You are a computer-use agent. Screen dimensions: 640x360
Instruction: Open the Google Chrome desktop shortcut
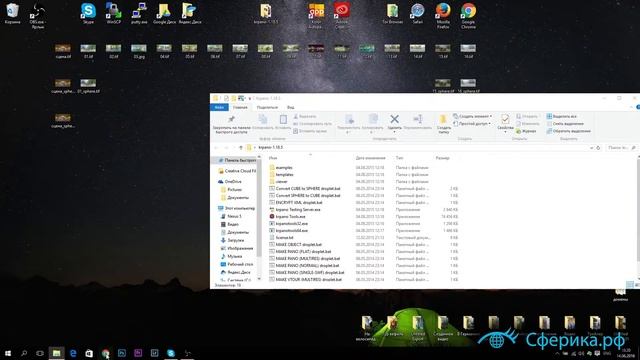point(468,16)
